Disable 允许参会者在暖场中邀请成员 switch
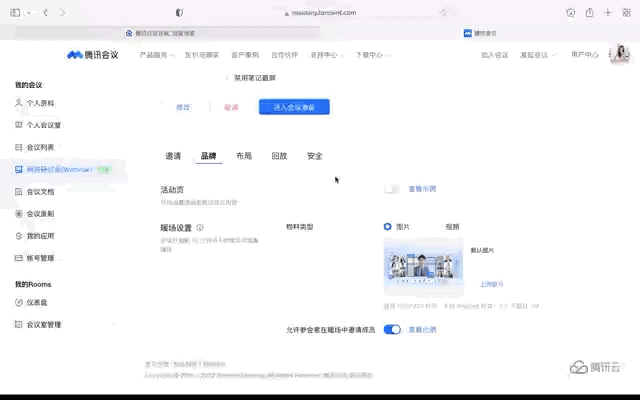The image size is (640, 400). 392,329
